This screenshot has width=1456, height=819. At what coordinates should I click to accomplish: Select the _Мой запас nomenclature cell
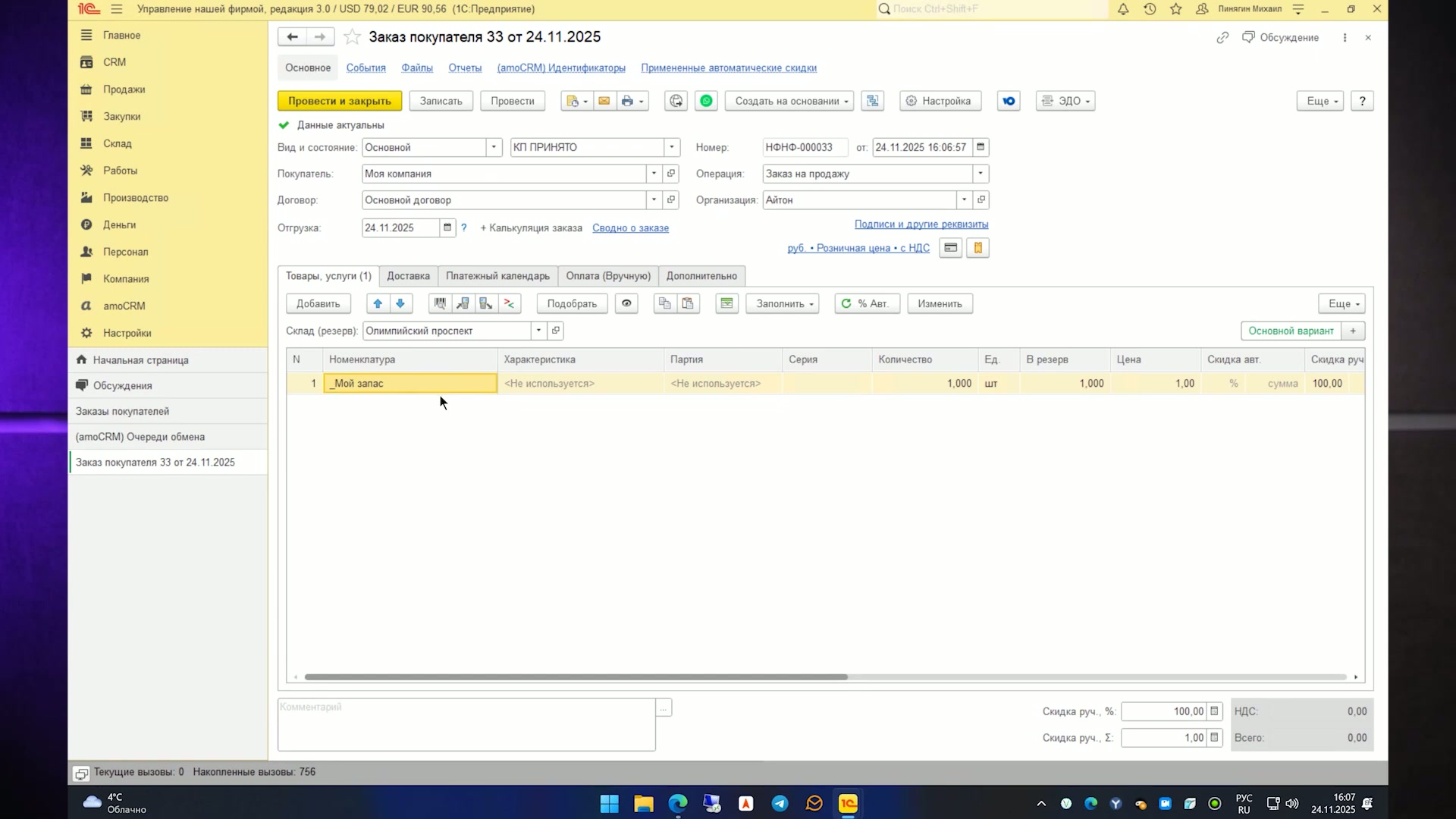pos(410,384)
